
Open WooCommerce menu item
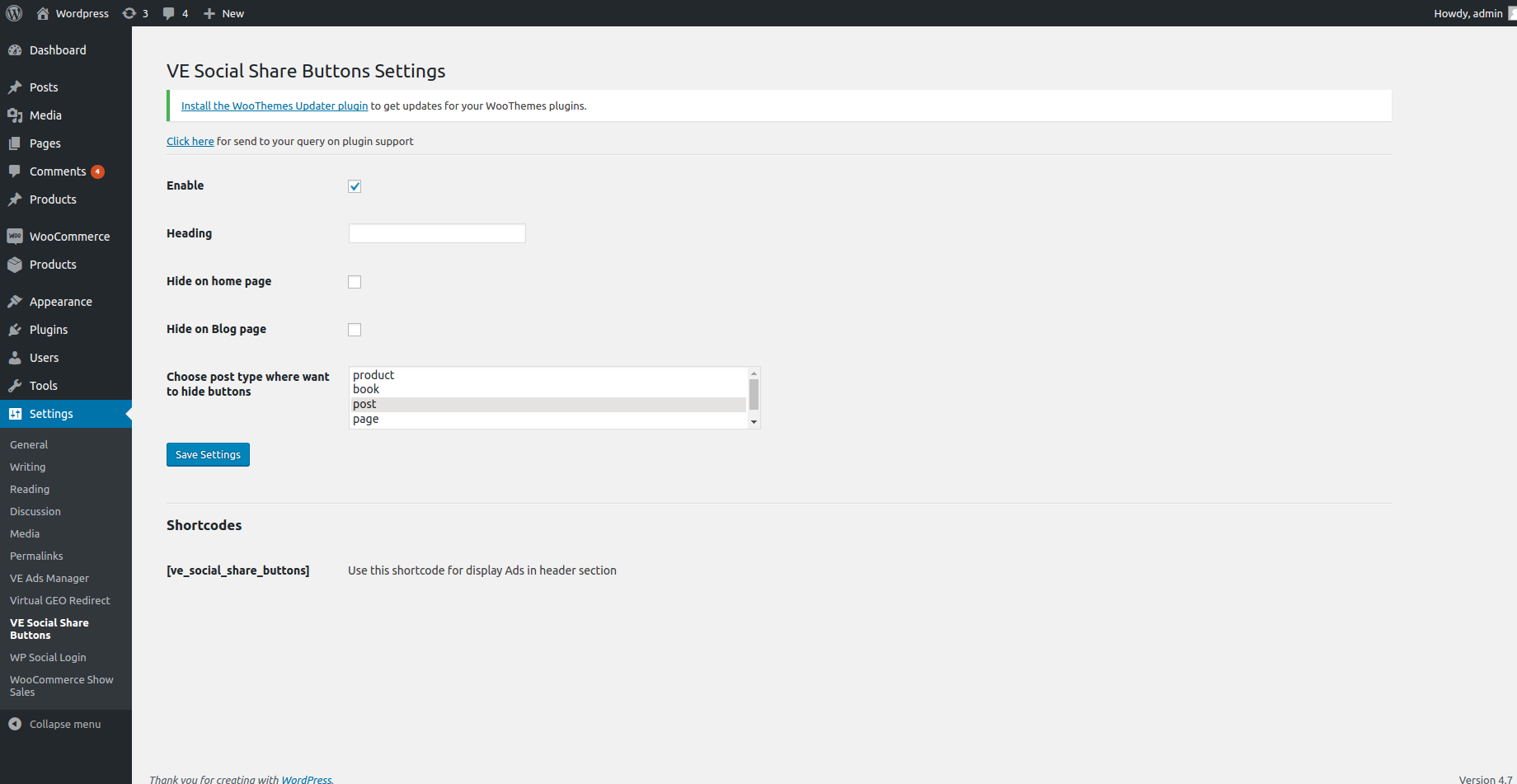[x=66, y=237]
